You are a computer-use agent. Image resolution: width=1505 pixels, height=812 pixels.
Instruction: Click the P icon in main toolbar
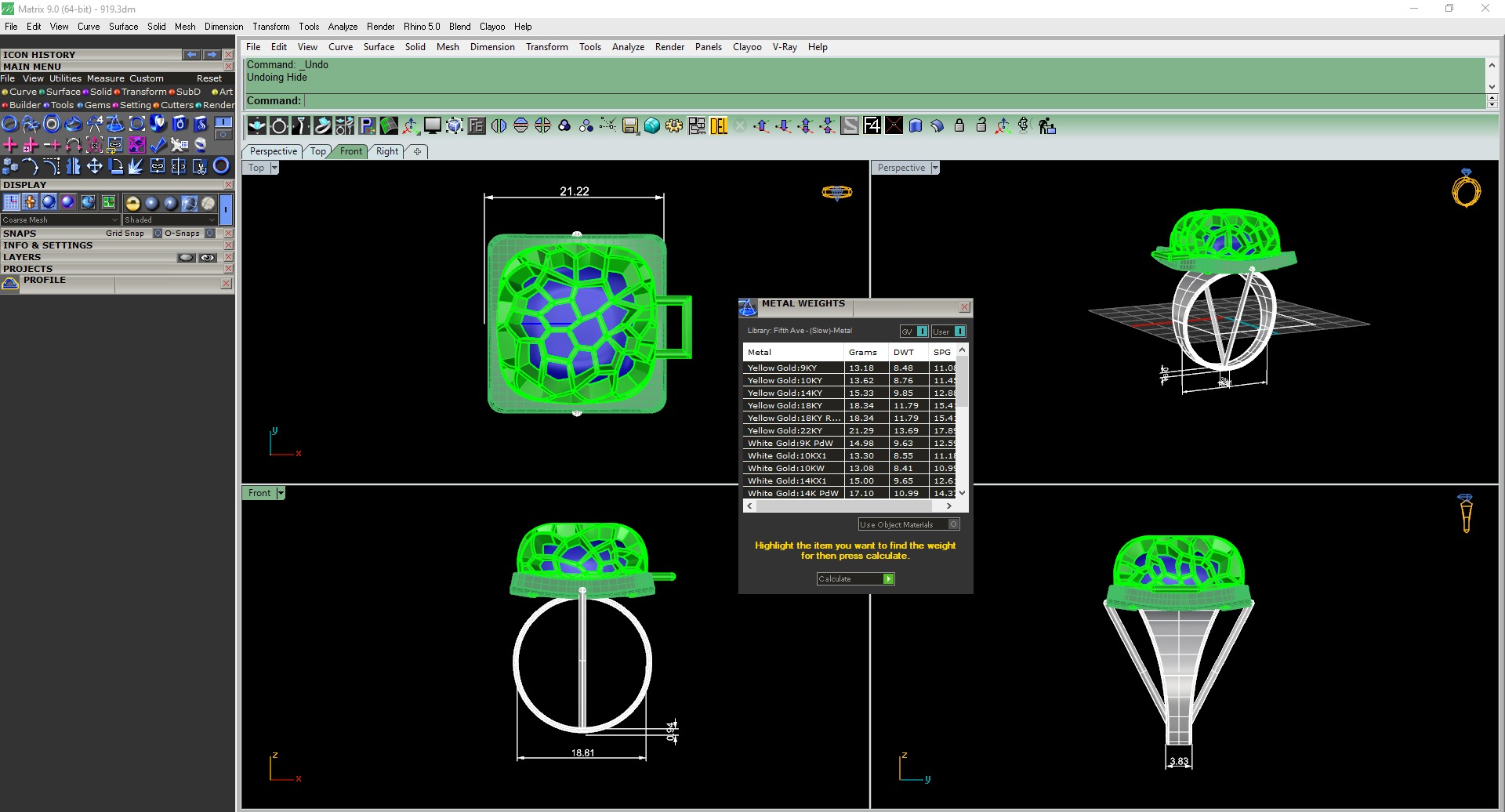[x=367, y=125]
